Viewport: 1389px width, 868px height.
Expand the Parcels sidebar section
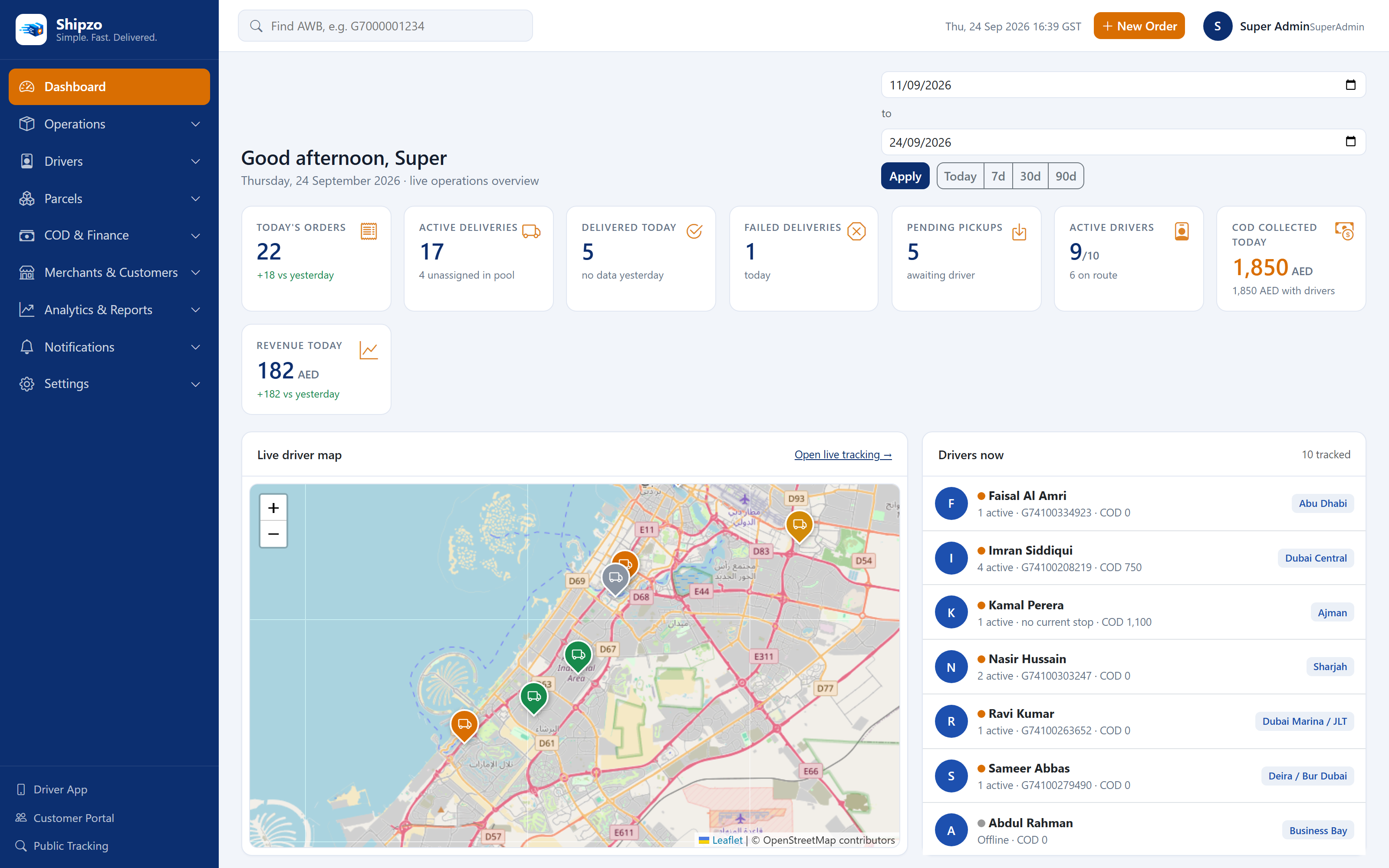(x=109, y=199)
